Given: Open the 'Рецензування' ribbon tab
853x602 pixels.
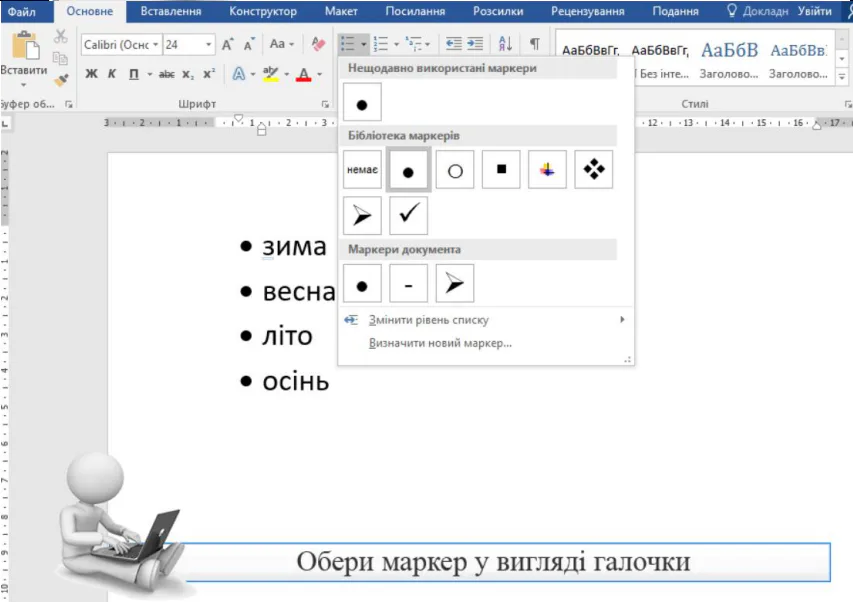Looking at the screenshot, I should [x=589, y=12].
